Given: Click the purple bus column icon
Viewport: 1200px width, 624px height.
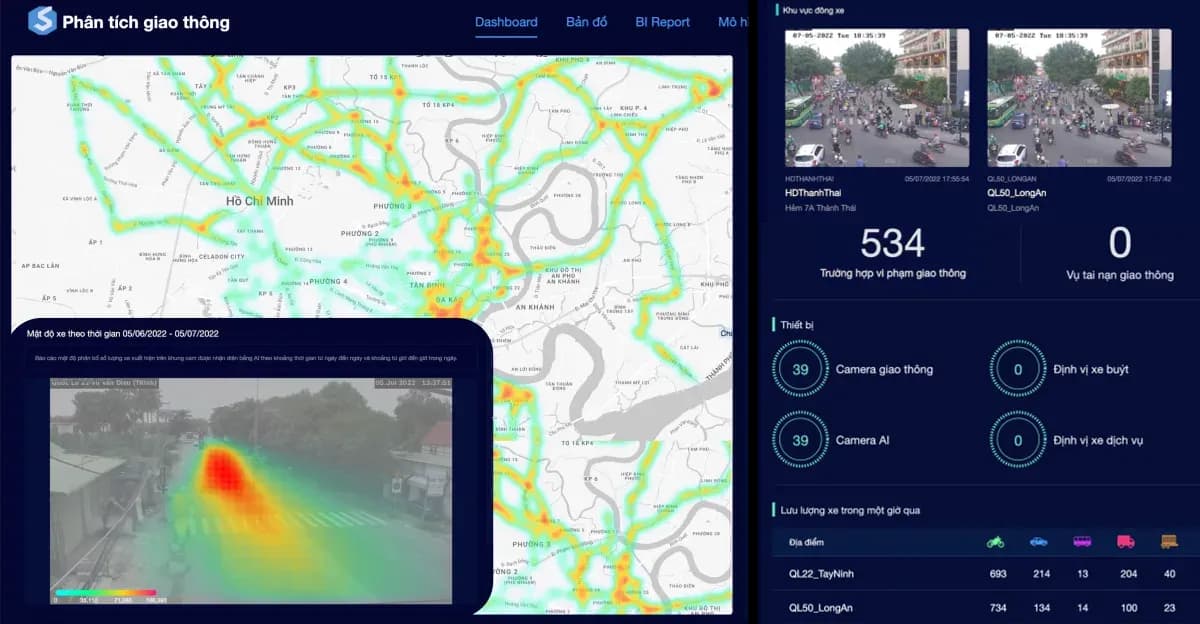Looking at the screenshot, I should [x=1082, y=542].
